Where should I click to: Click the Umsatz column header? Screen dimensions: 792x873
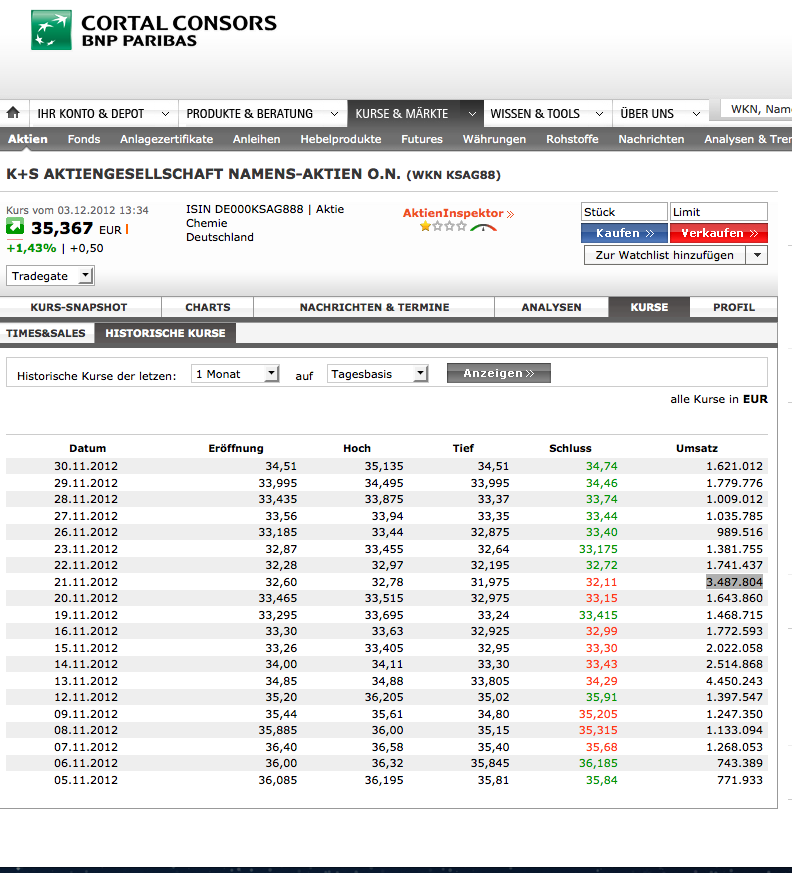point(697,448)
